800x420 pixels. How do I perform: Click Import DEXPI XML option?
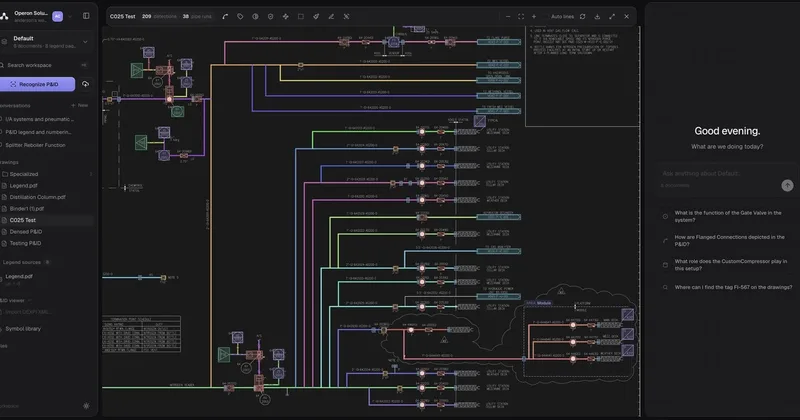click(x=28, y=312)
